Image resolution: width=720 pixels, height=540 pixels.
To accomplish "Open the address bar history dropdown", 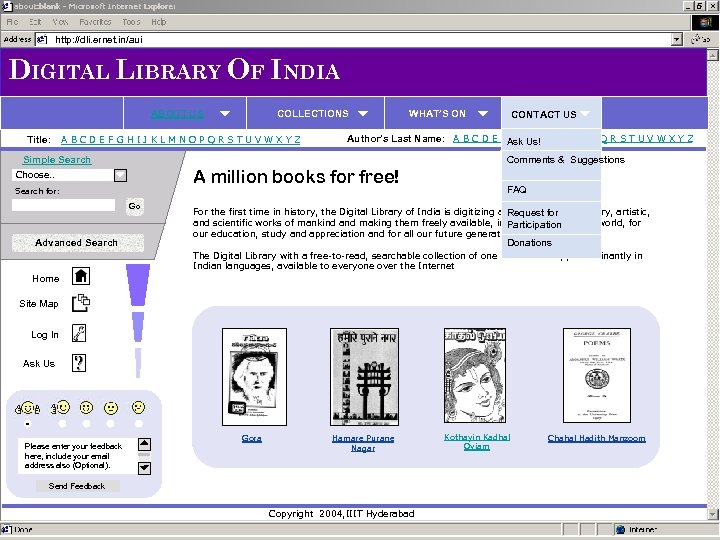I will (676, 39).
